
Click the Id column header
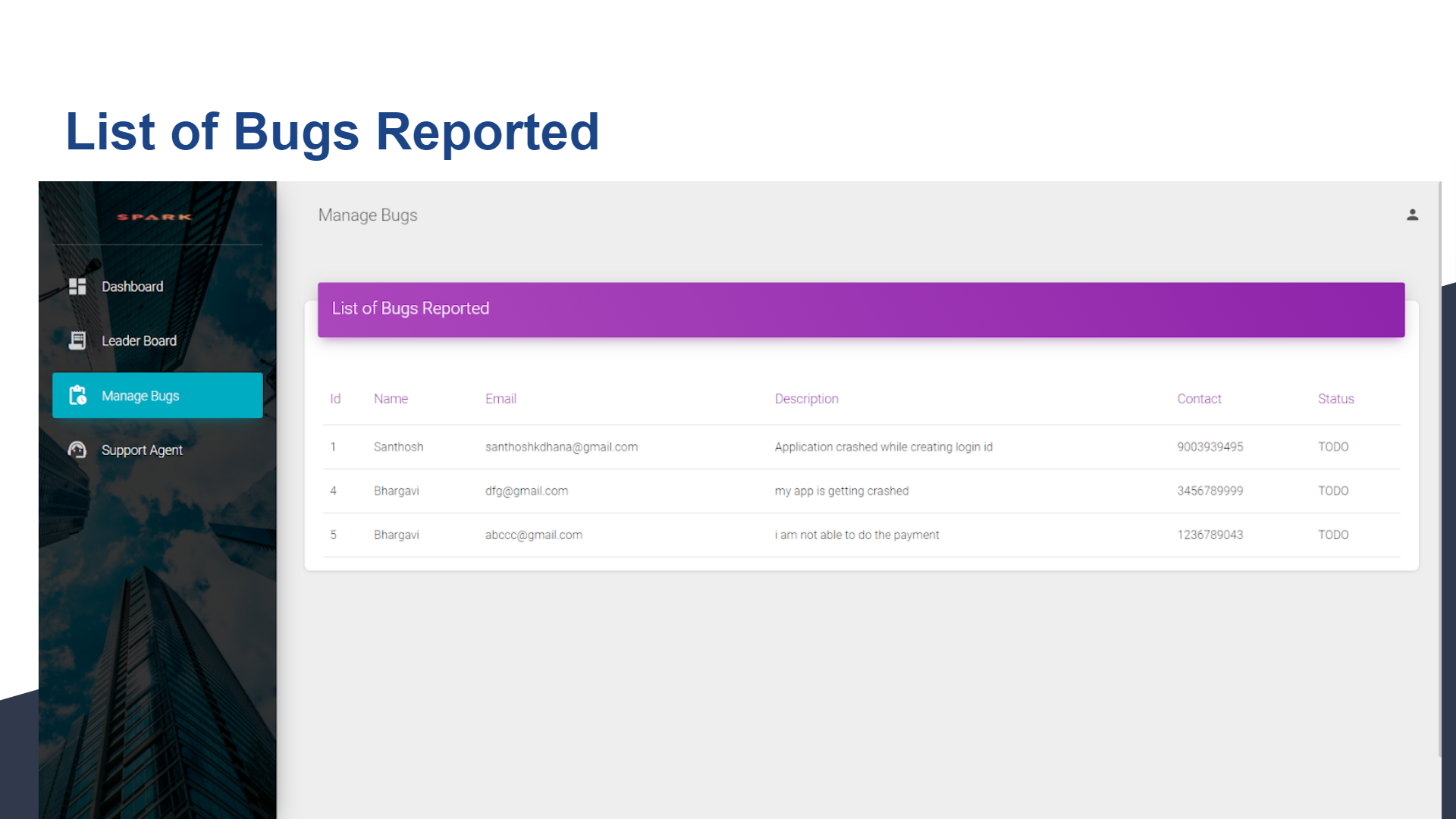click(x=335, y=399)
